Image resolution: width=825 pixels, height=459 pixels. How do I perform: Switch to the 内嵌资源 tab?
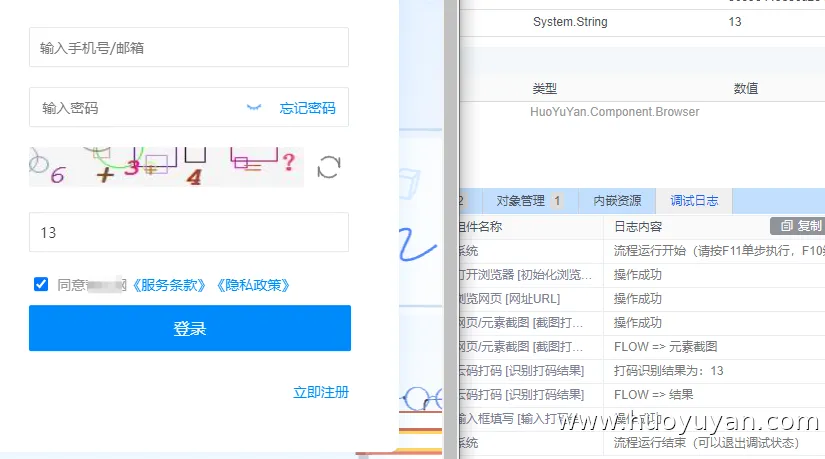click(x=617, y=201)
